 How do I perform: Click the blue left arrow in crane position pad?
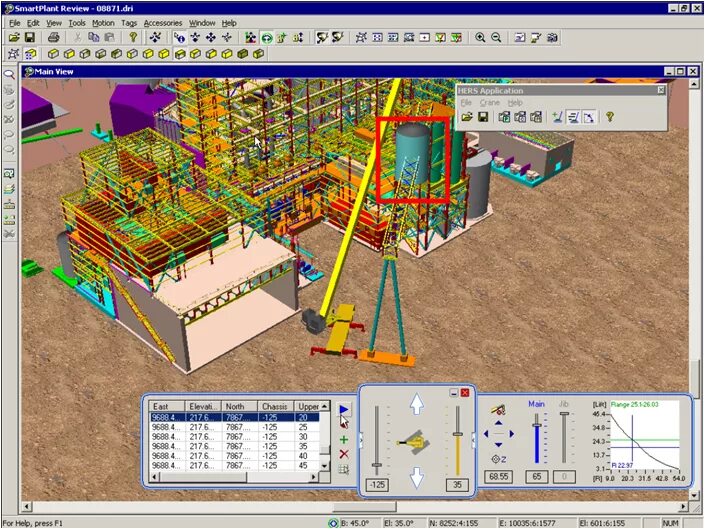click(486, 434)
